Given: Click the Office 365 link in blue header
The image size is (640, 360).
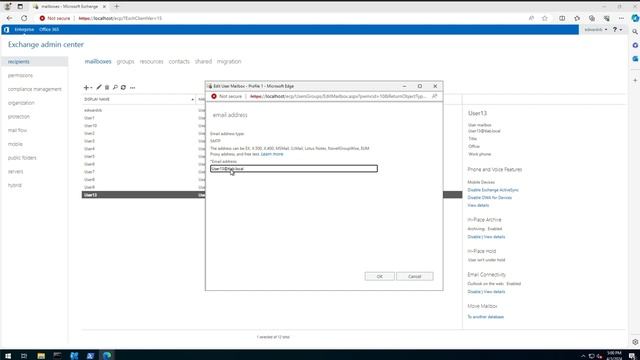Looking at the screenshot, I should click(49, 30).
